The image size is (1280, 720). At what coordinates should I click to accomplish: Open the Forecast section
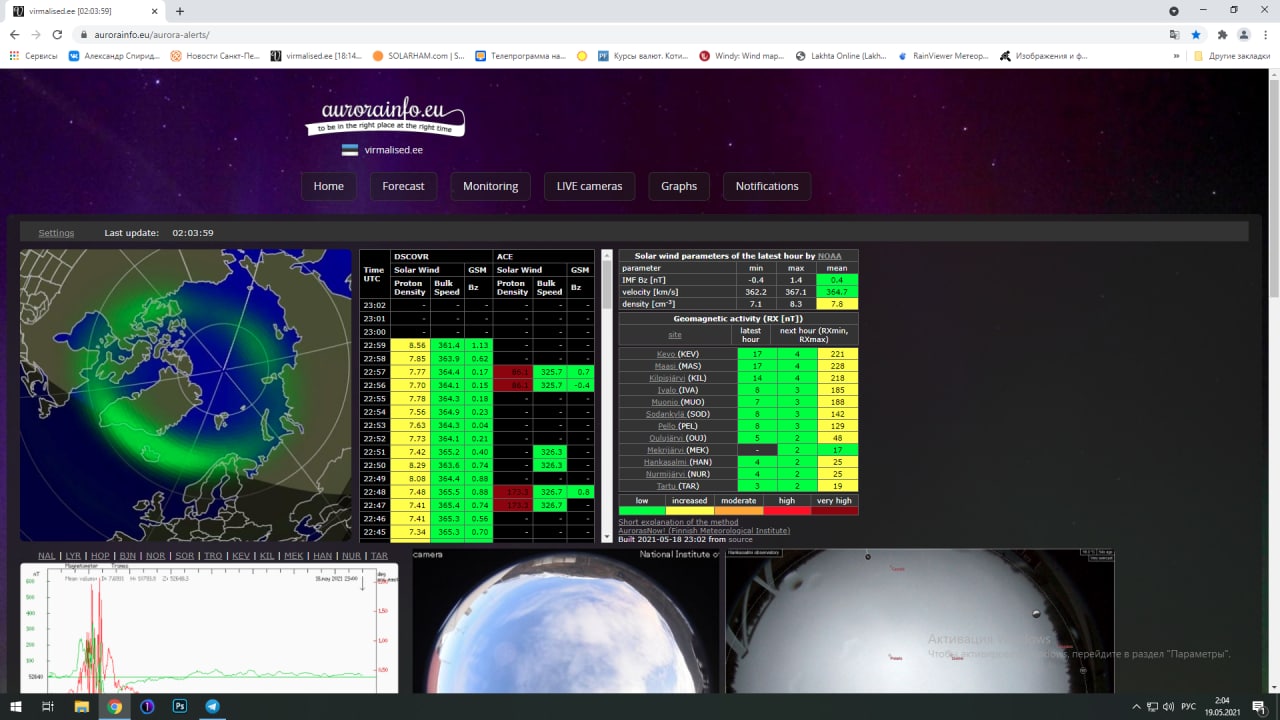pyautogui.click(x=403, y=186)
